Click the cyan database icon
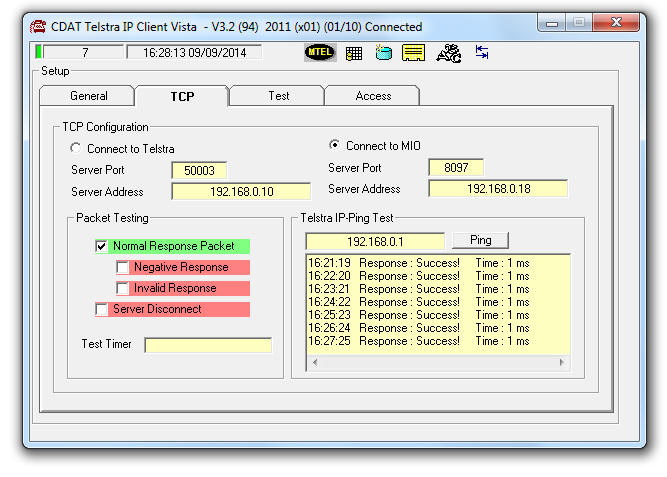Viewport: 667px width, 477px height. [x=383, y=53]
